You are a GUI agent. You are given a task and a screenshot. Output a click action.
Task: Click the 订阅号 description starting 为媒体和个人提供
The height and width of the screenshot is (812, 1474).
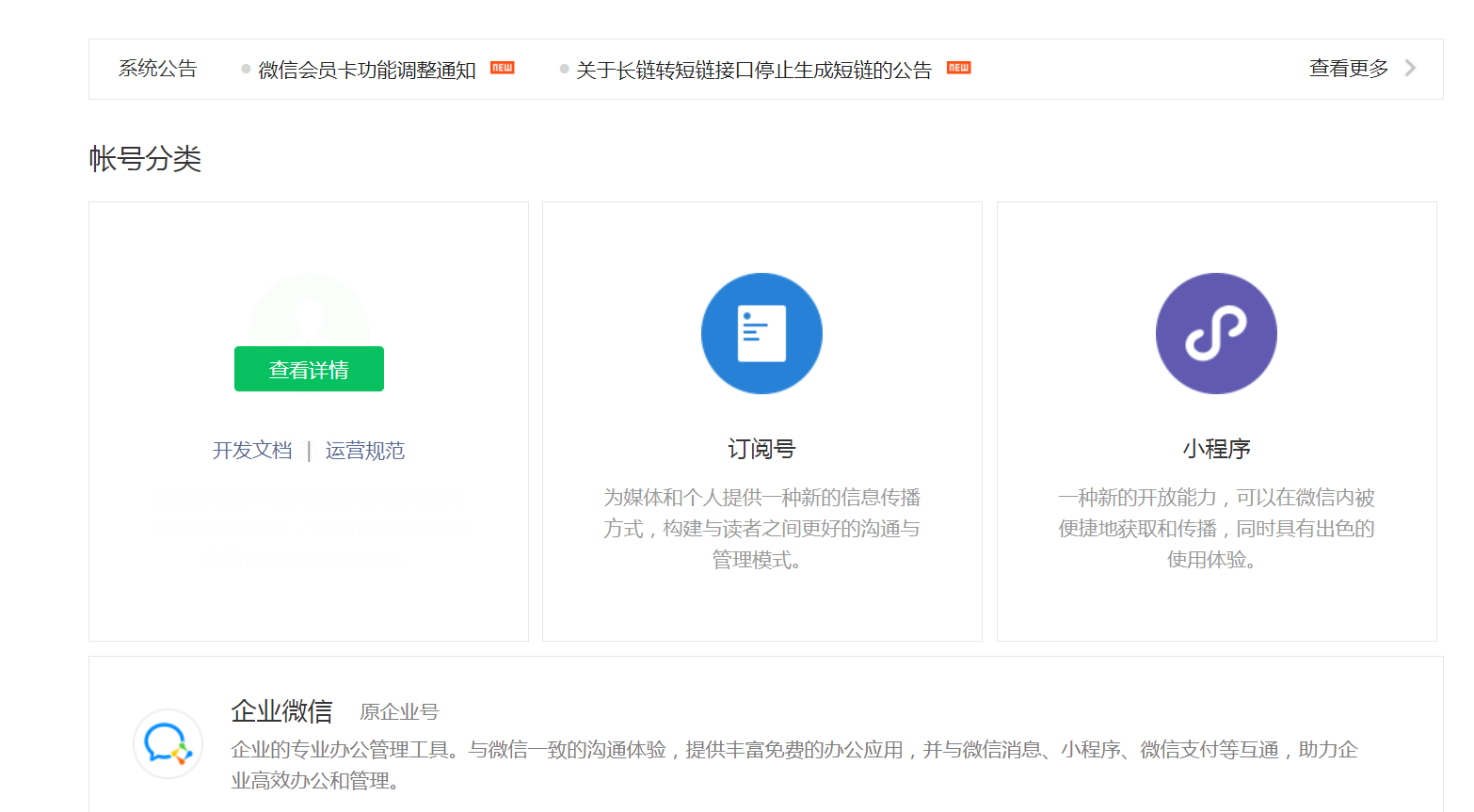[x=761, y=528]
